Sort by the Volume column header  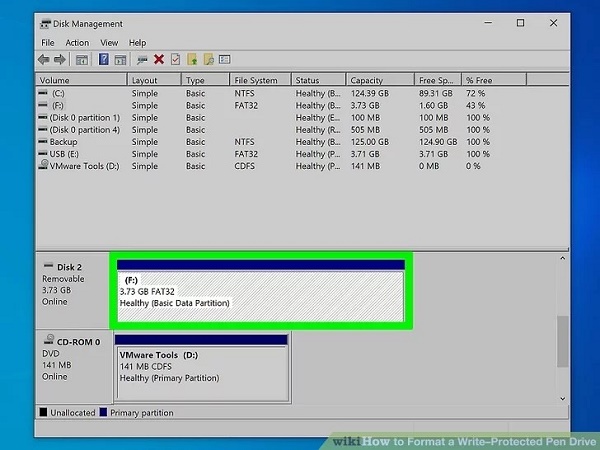pos(82,80)
